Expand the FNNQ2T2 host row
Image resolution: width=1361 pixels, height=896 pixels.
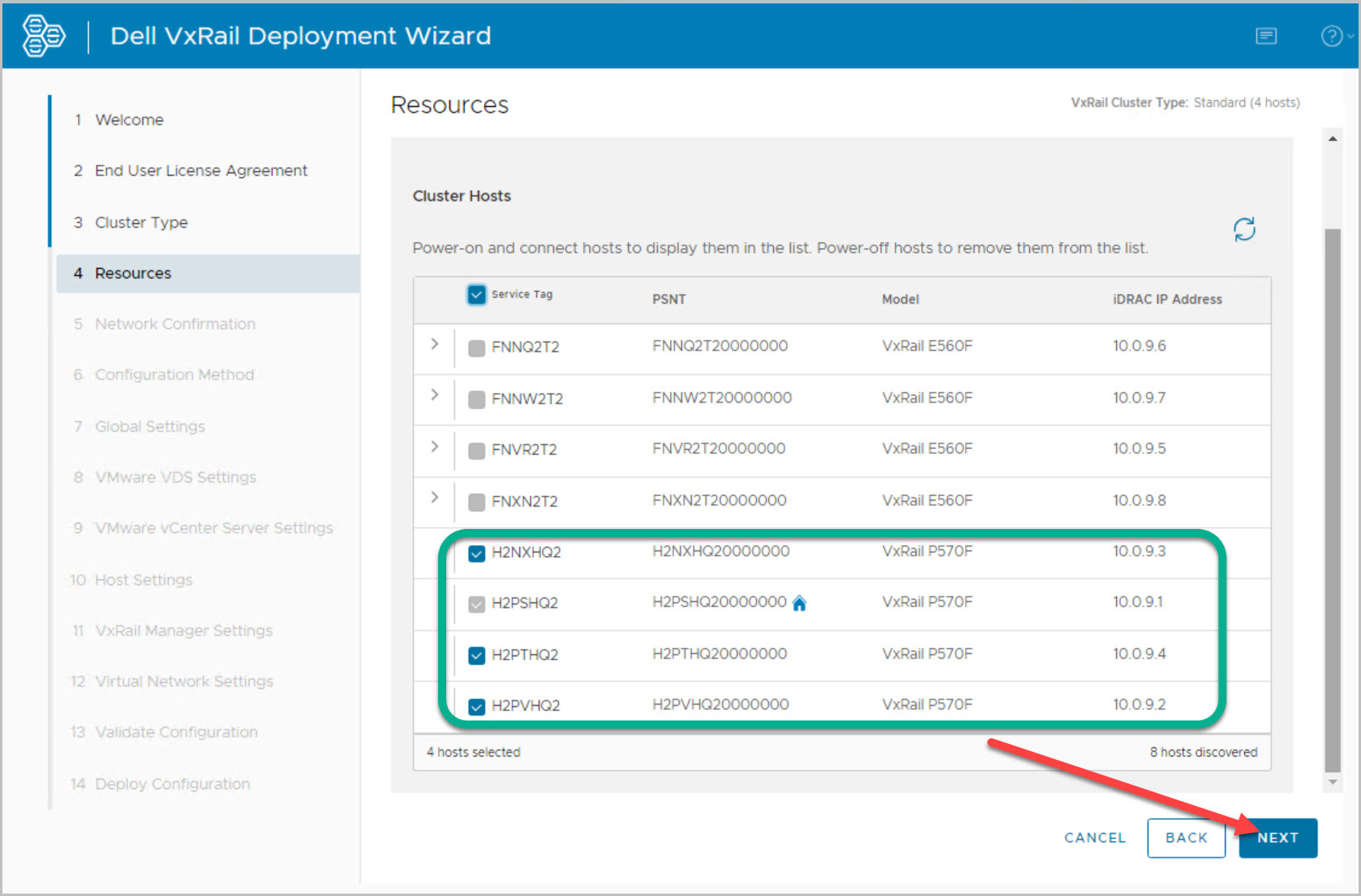(435, 345)
